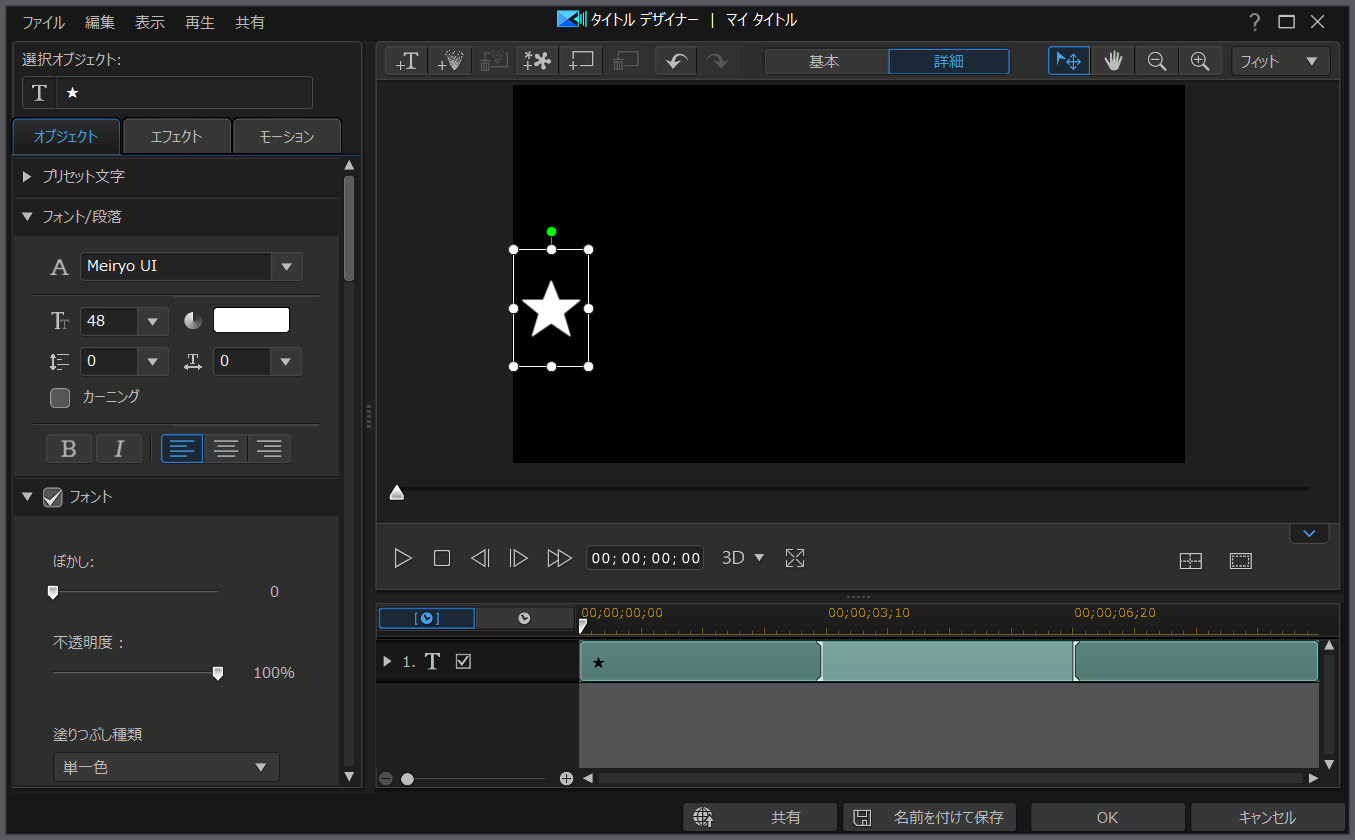Toggle bold text formatting
Viewport: 1355px width, 840px height.
pyautogui.click(x=69, y=449)
